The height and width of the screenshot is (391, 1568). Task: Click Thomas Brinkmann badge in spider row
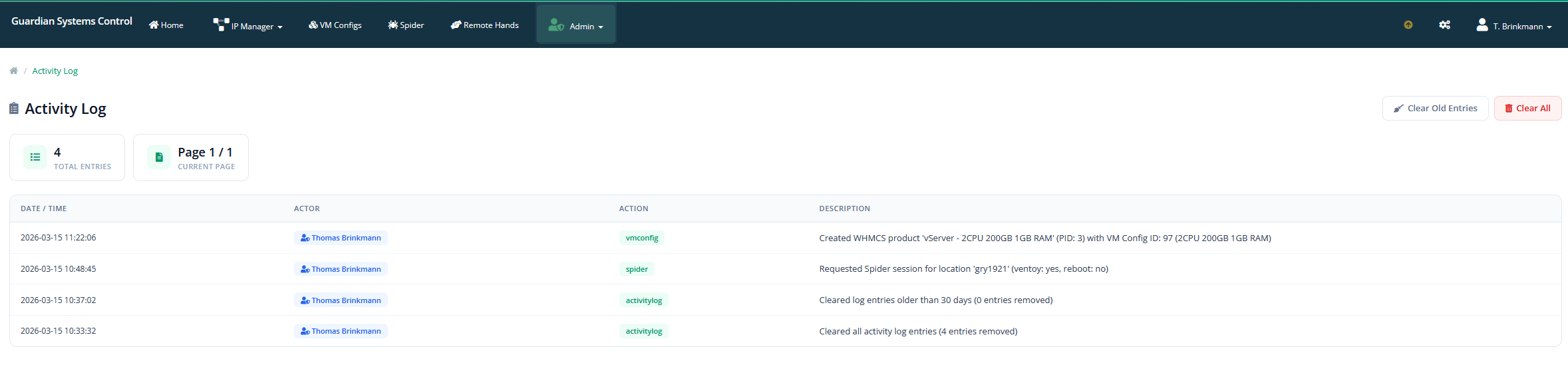[341, 269]
